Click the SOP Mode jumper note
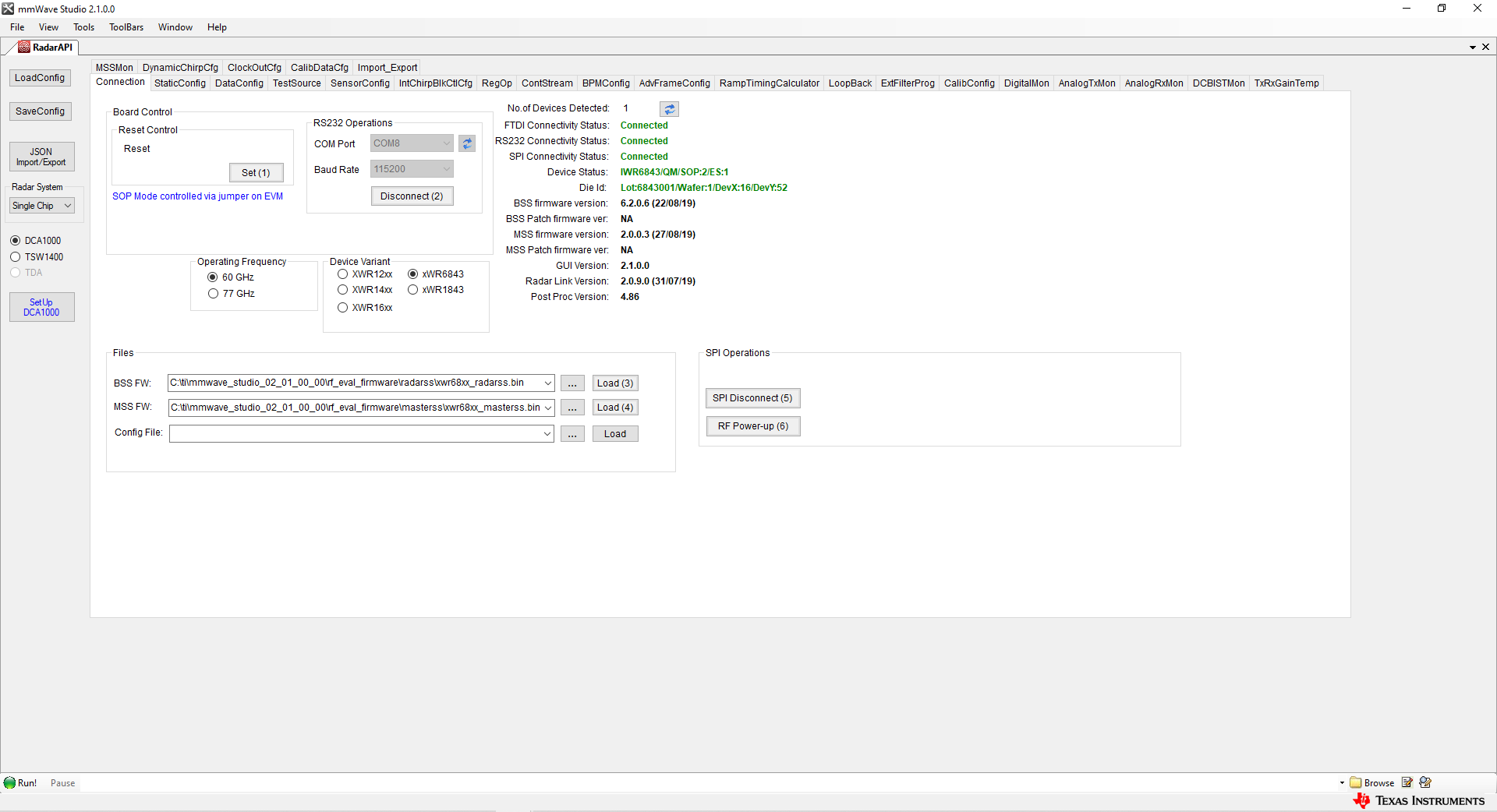This screenshot has height=812, width=1497. [198, 196]
